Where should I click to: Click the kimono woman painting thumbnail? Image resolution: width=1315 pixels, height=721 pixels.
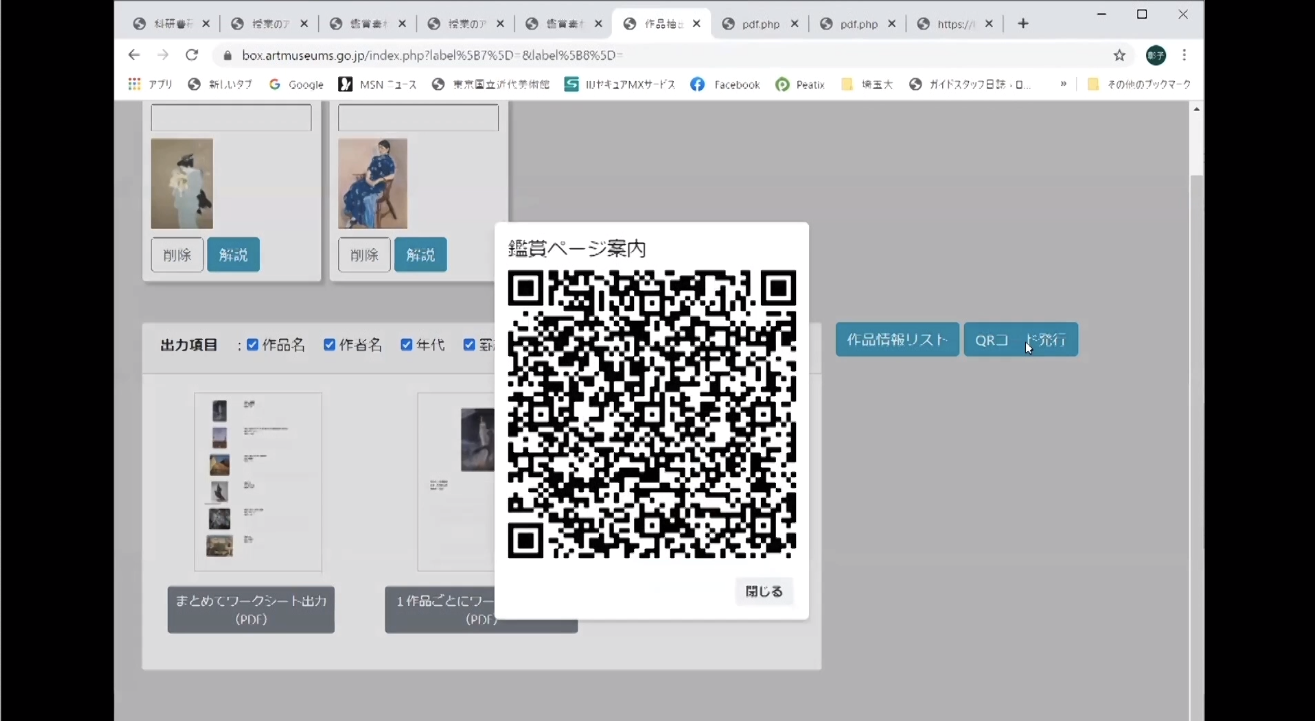click(x=182, y=184)
